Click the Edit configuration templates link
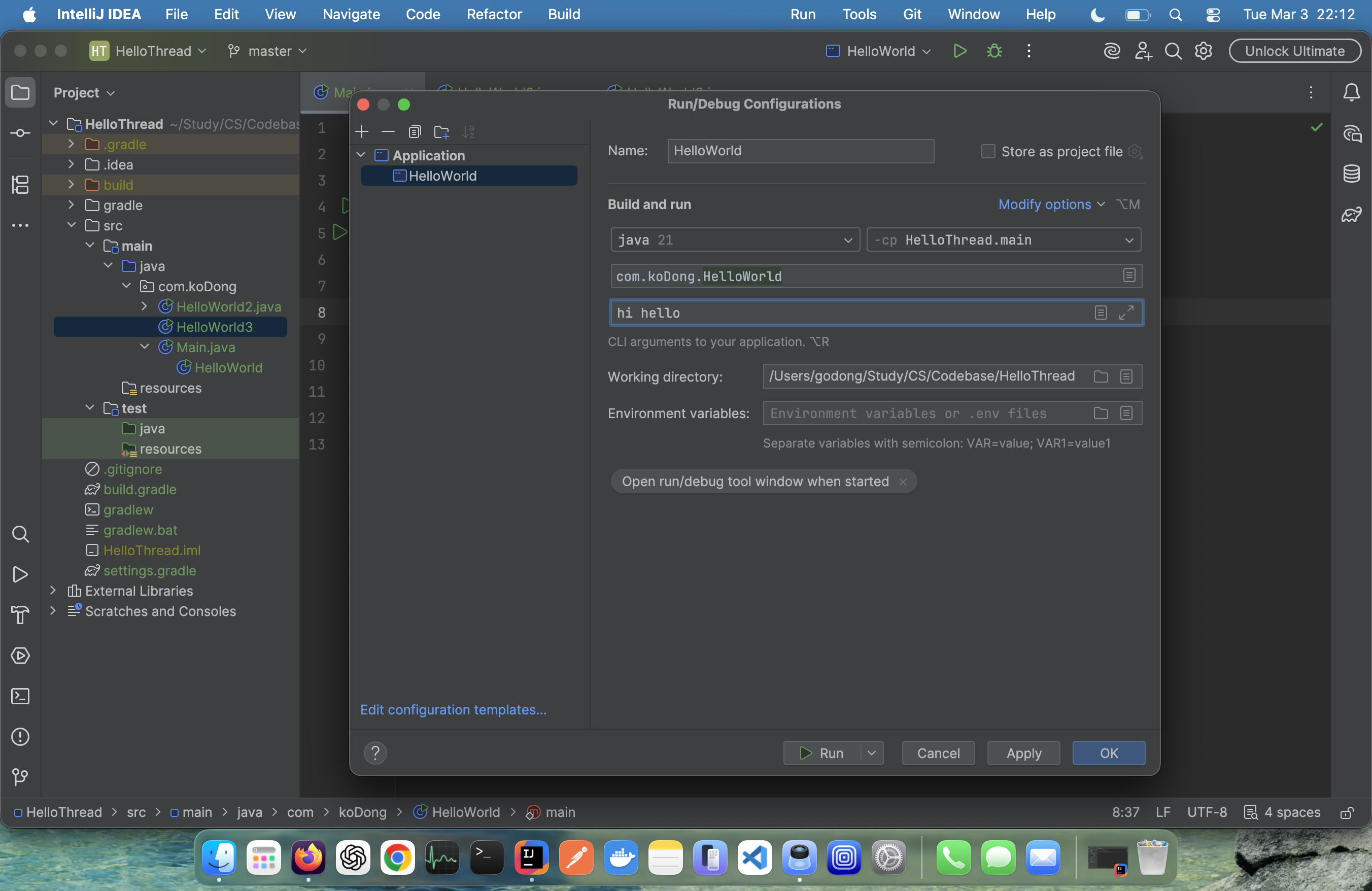Viewport: 1372px width, 891px height. click(453, 709)
